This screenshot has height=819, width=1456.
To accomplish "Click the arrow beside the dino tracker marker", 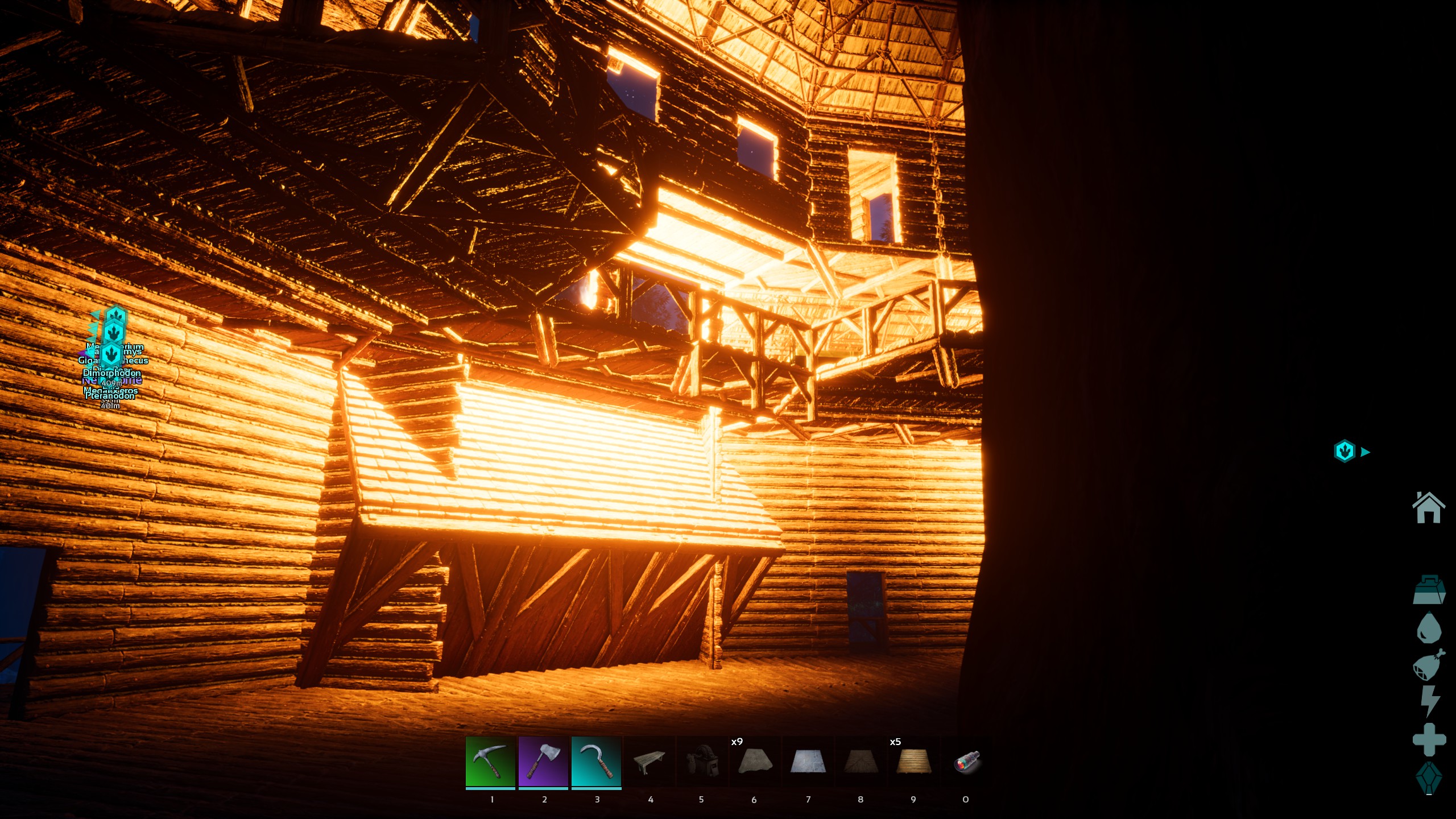I will pos(1366,452).
